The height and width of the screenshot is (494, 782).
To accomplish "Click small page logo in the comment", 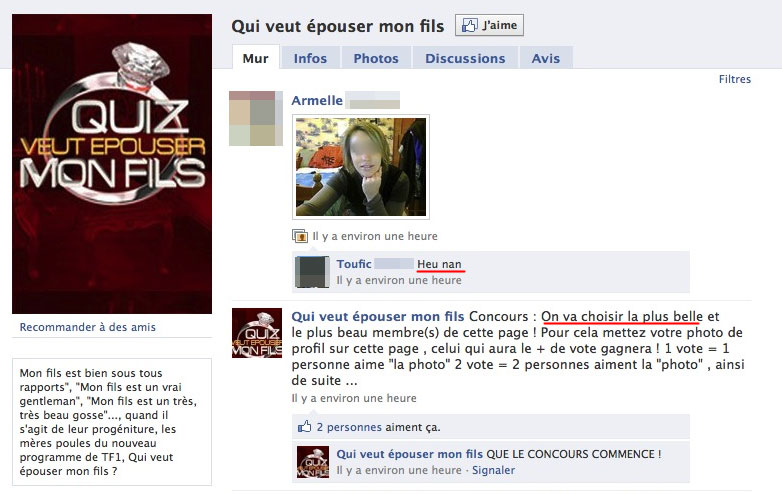I will (x=313, y=462).
